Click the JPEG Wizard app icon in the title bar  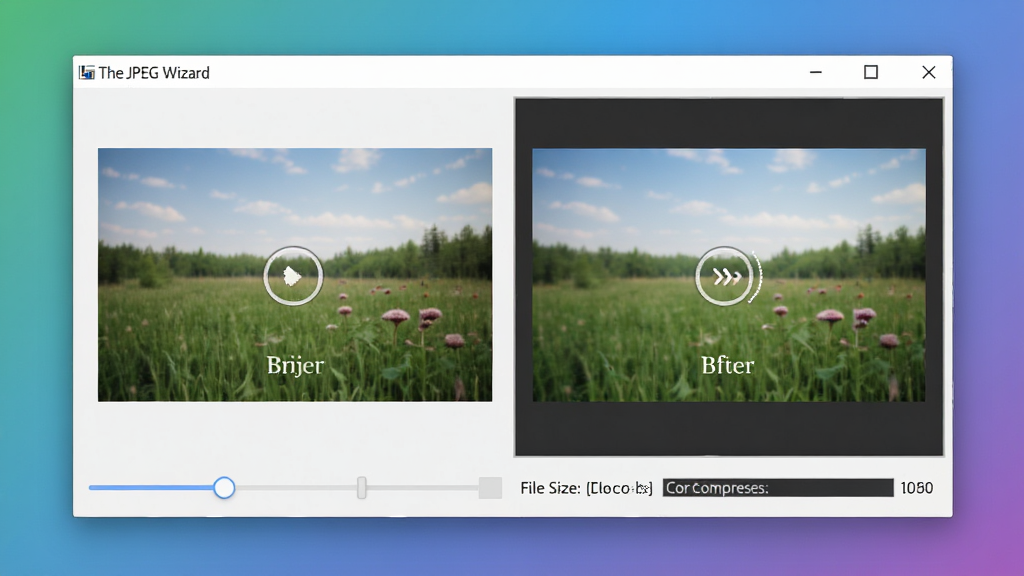(87, 72)
